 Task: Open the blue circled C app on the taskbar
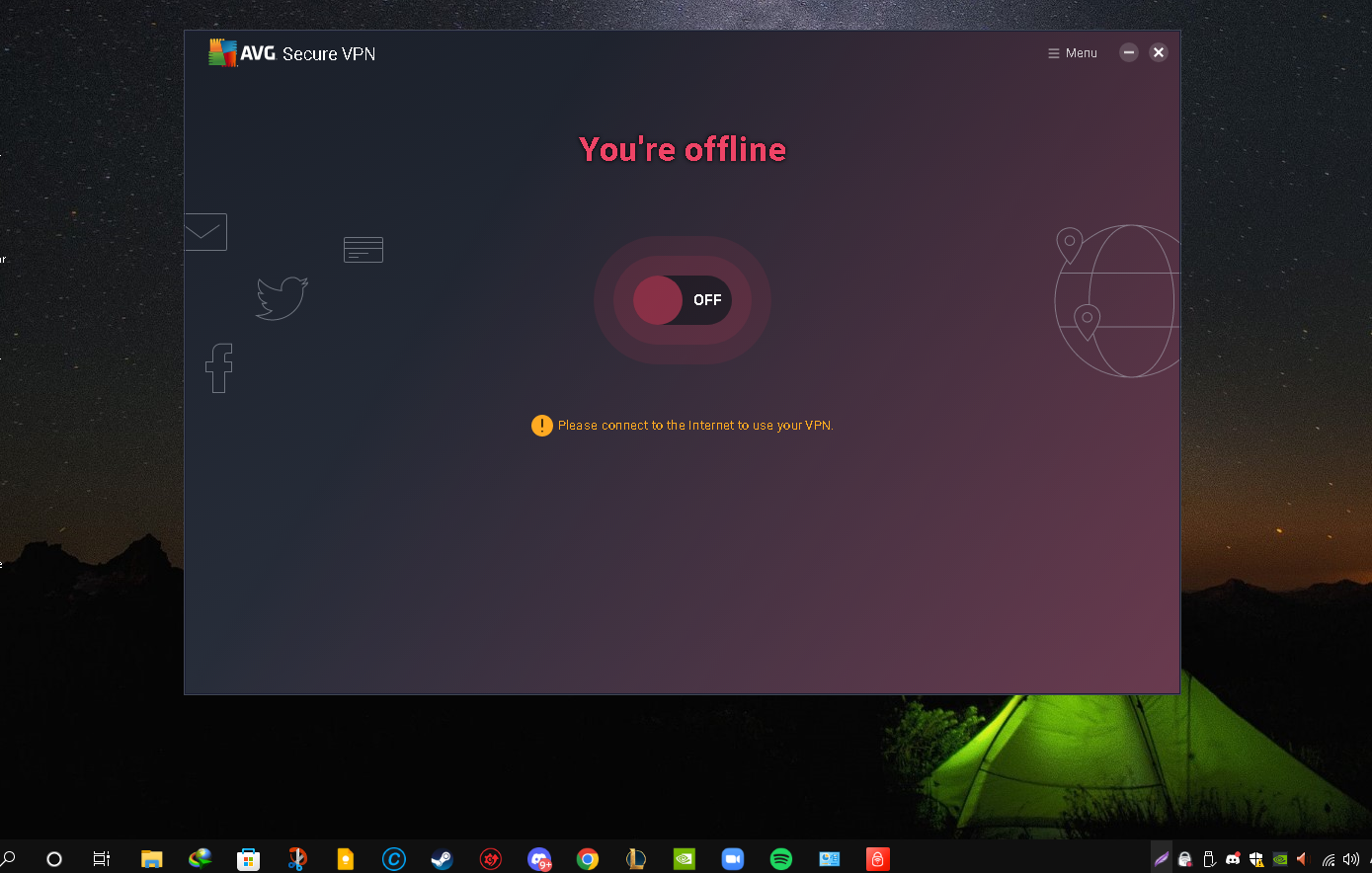tap(394, 859)
